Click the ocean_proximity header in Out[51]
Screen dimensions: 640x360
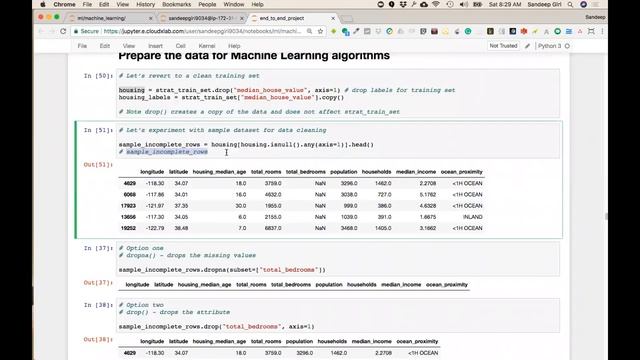coord(461,172)
